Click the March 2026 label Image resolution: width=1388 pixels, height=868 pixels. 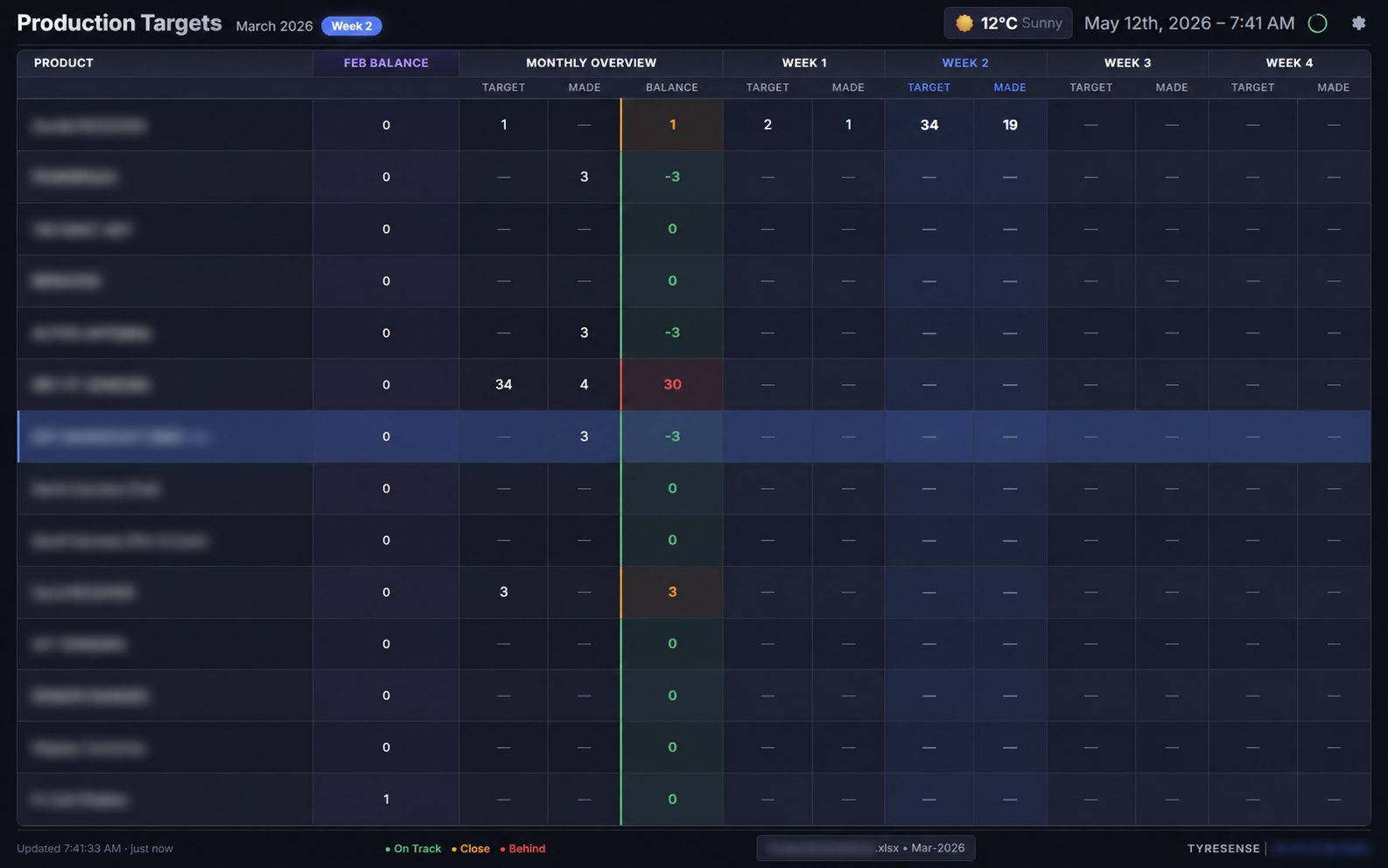[x=274, y=26]
